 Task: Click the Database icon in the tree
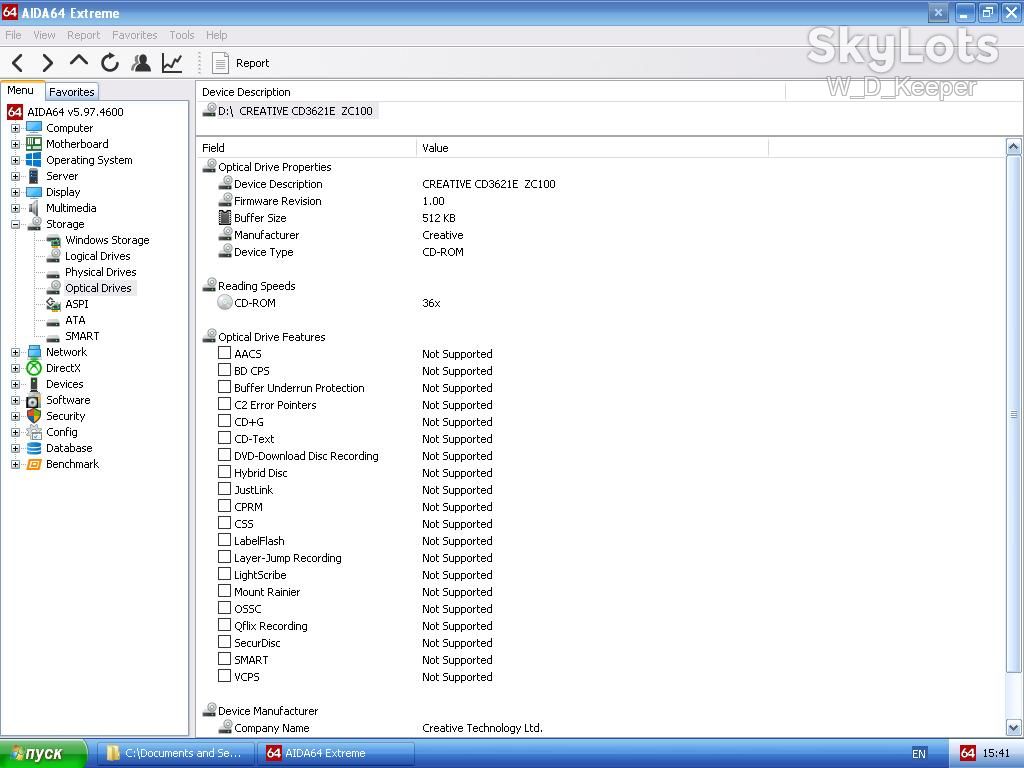coord(34,448)
